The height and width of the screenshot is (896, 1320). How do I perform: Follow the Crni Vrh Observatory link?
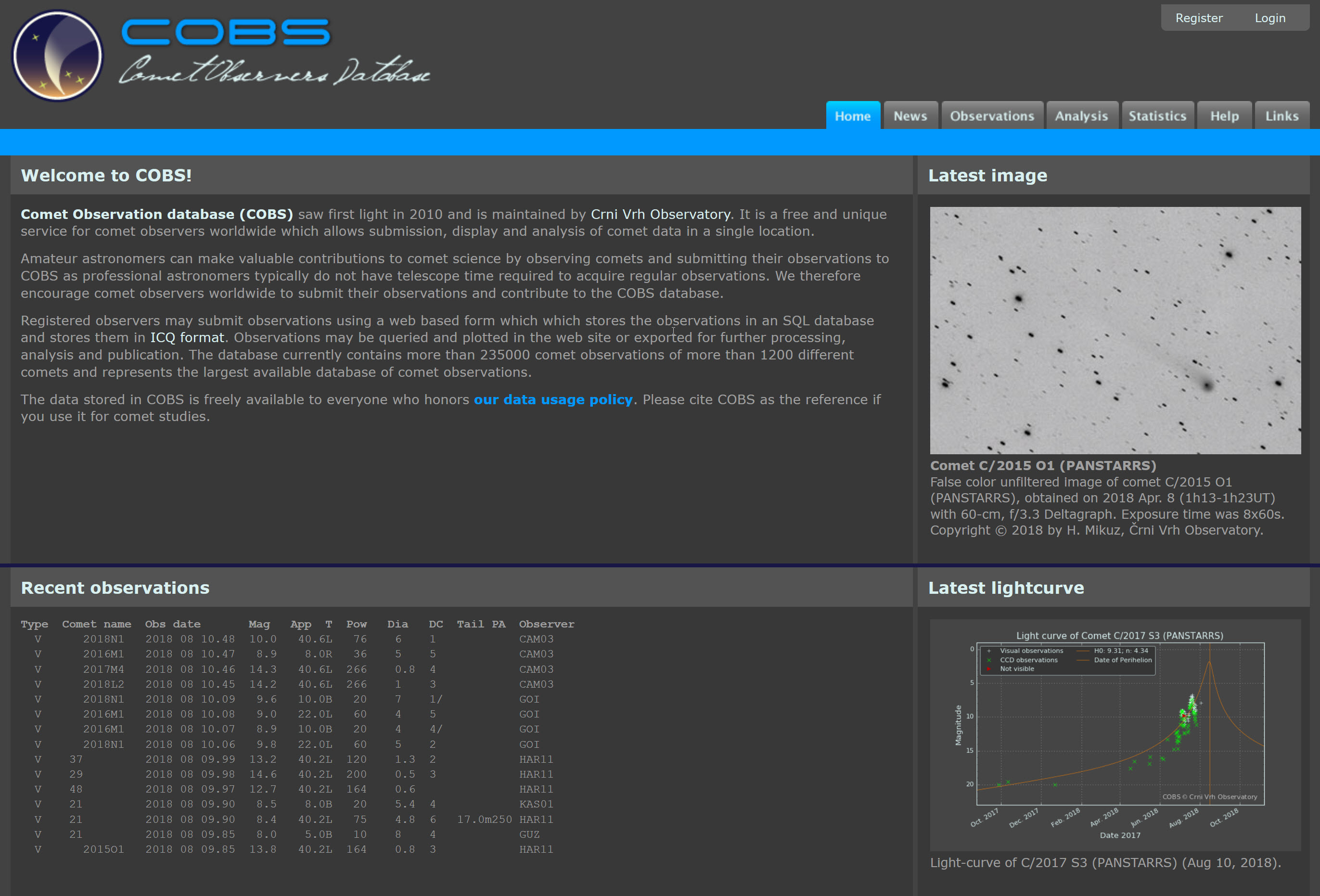(x=661, y=215)
